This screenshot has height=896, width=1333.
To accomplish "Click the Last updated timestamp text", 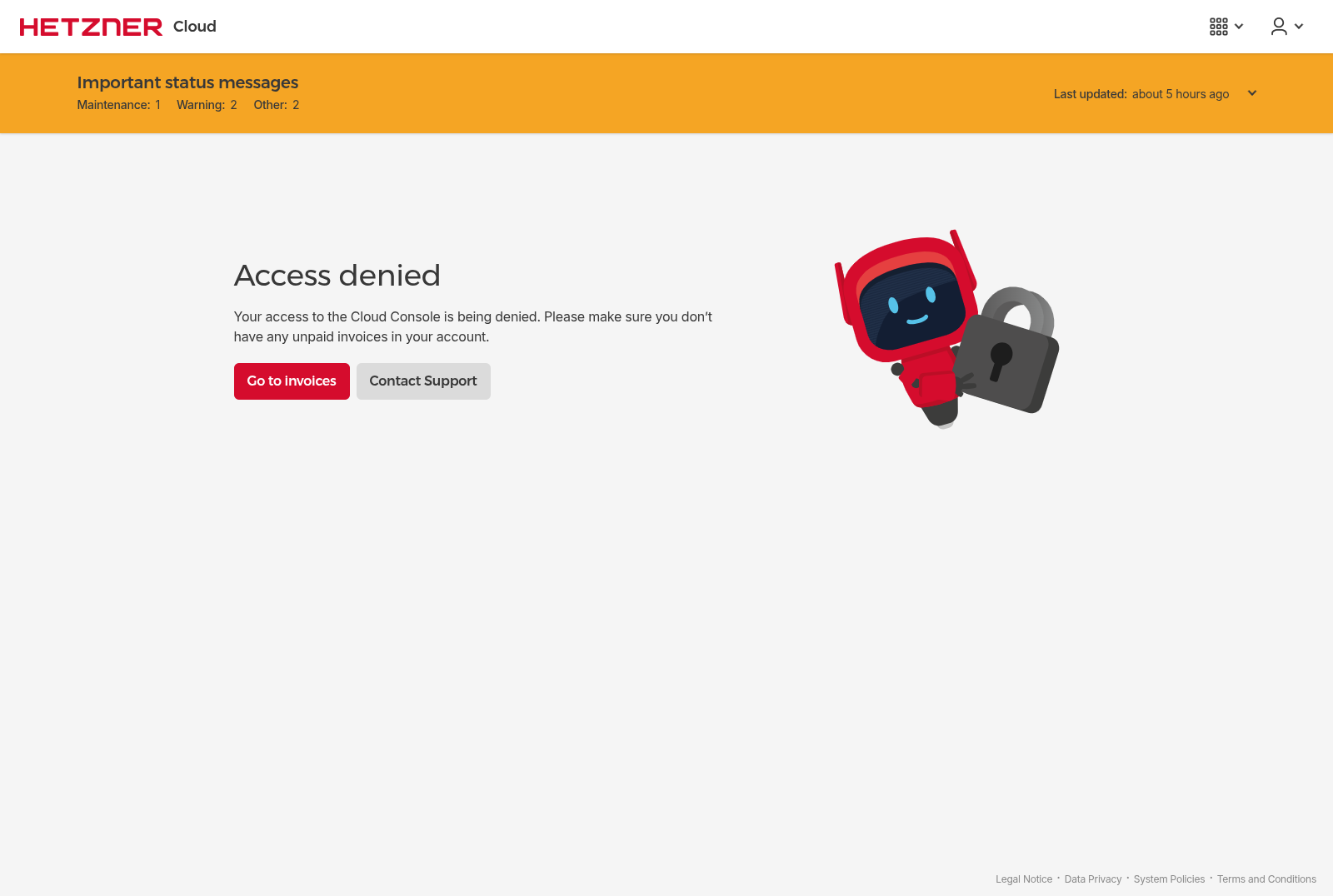I will (x=1141, y=94).
